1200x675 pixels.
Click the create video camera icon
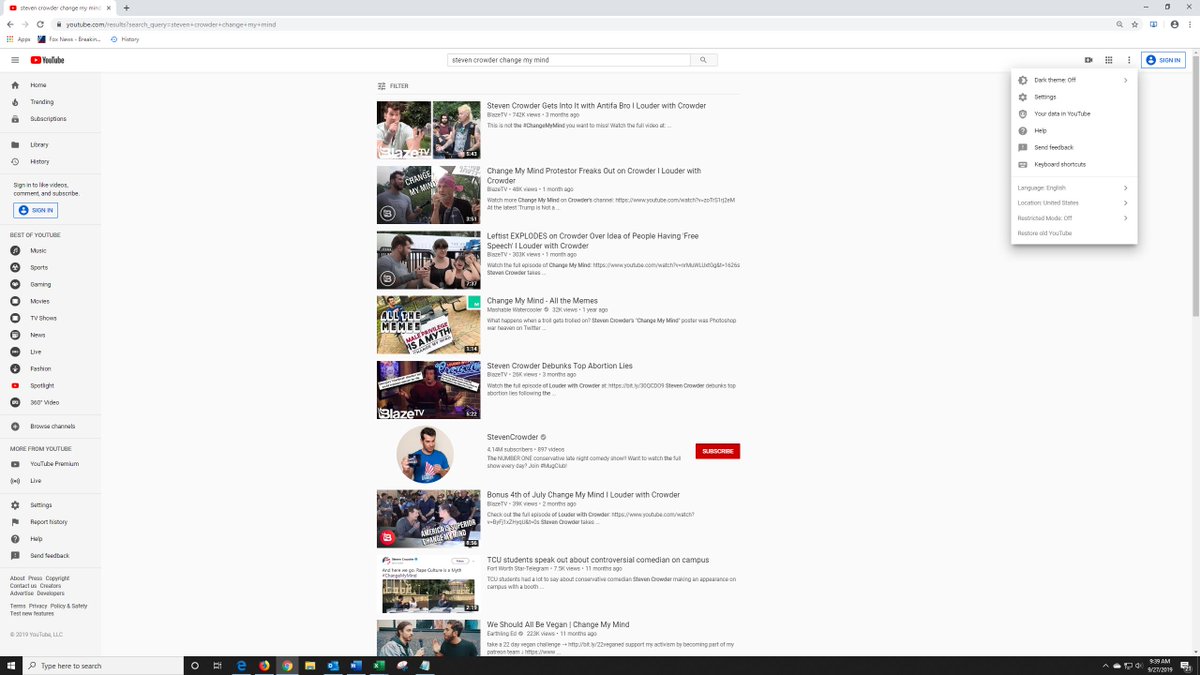[x=1089, y=60]
